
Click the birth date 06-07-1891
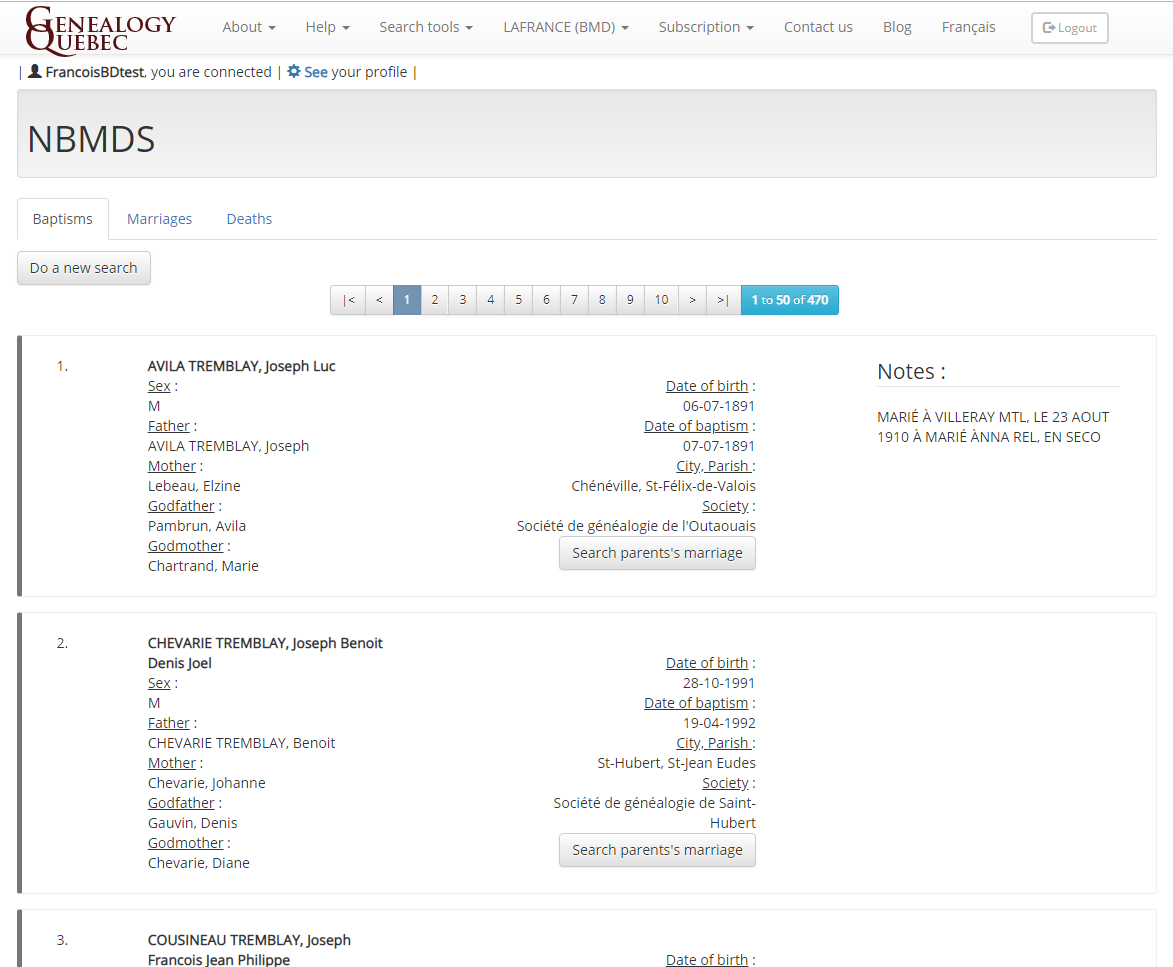pos(719,406)
